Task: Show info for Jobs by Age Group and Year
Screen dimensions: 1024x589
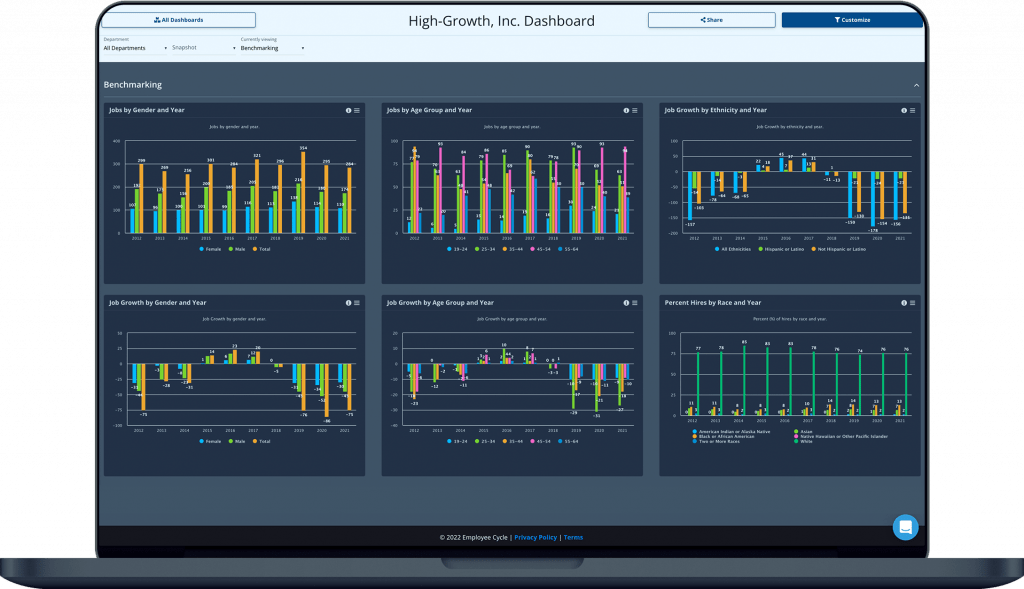Action: point(626,110)
